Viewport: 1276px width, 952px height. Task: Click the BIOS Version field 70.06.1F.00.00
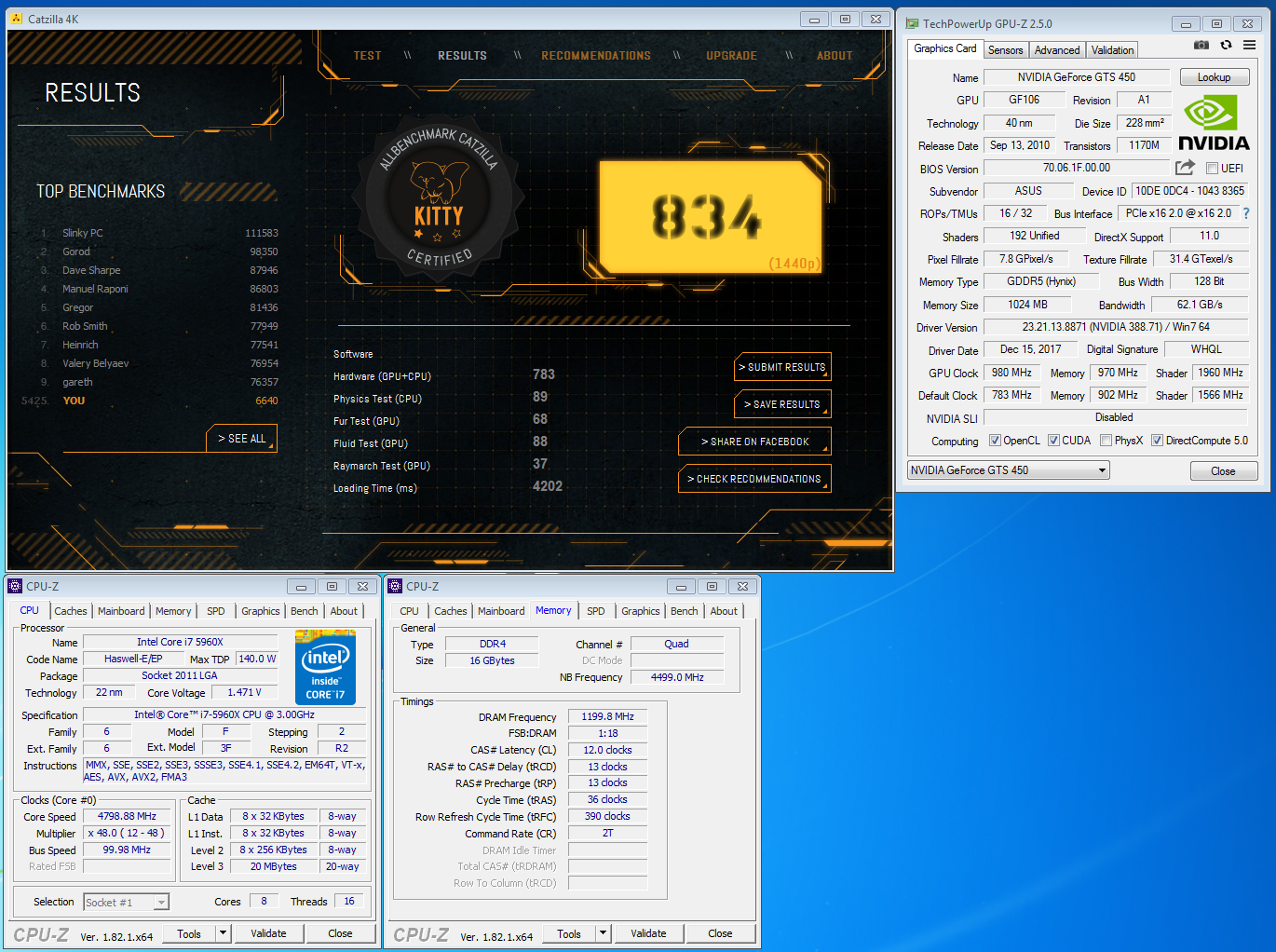(1076, 168)
